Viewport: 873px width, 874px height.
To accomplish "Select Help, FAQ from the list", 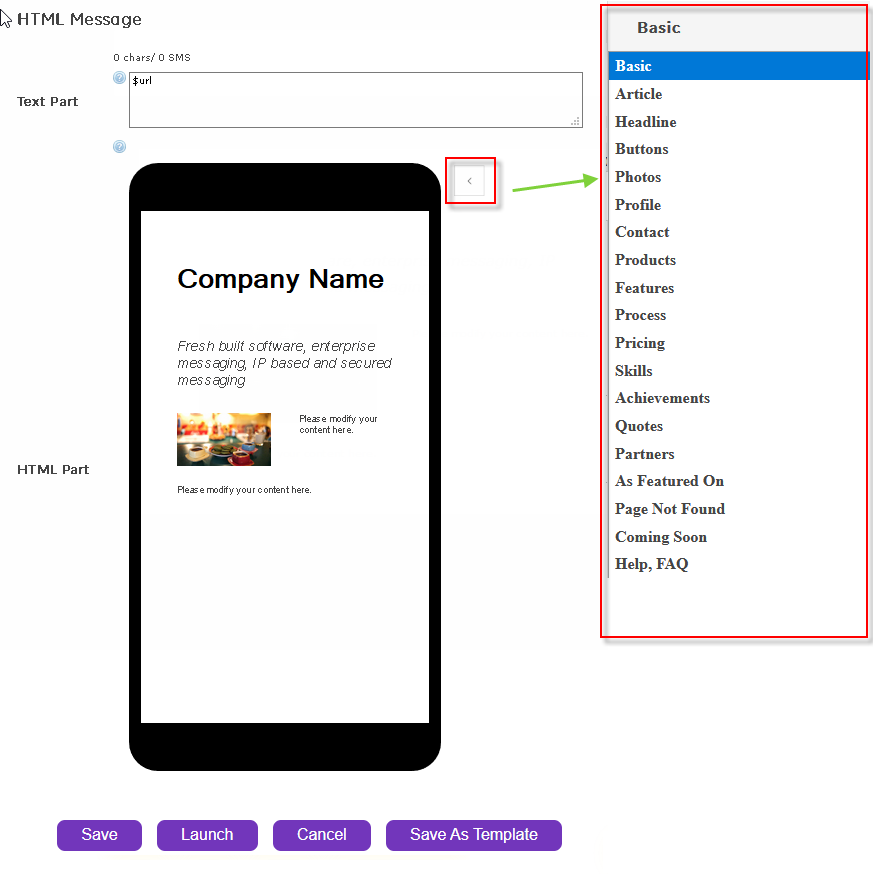I will pyautogui.click(x=651, y=564).
